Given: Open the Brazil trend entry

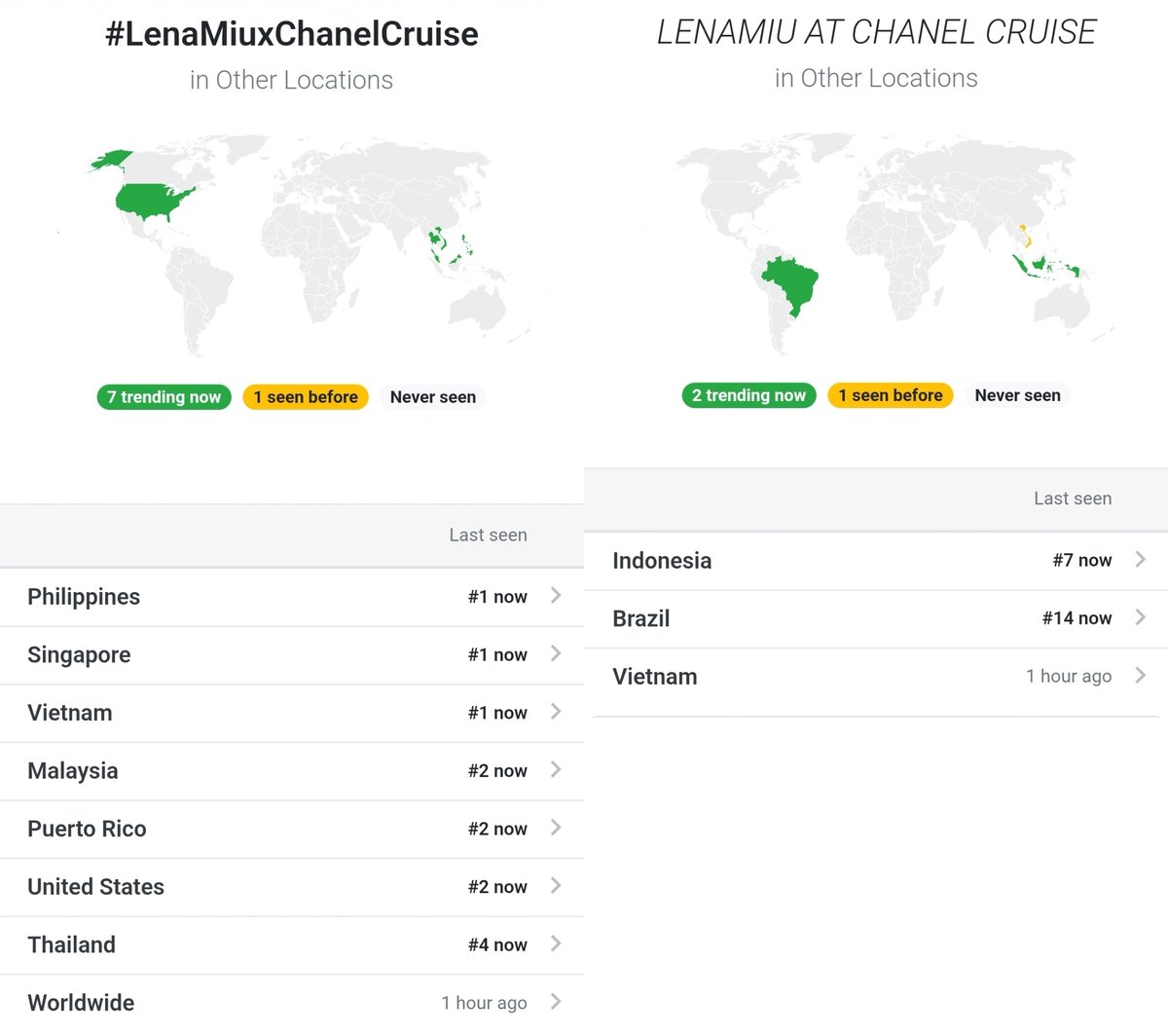Looking at the screenshot, I should (x=876, y=619).
